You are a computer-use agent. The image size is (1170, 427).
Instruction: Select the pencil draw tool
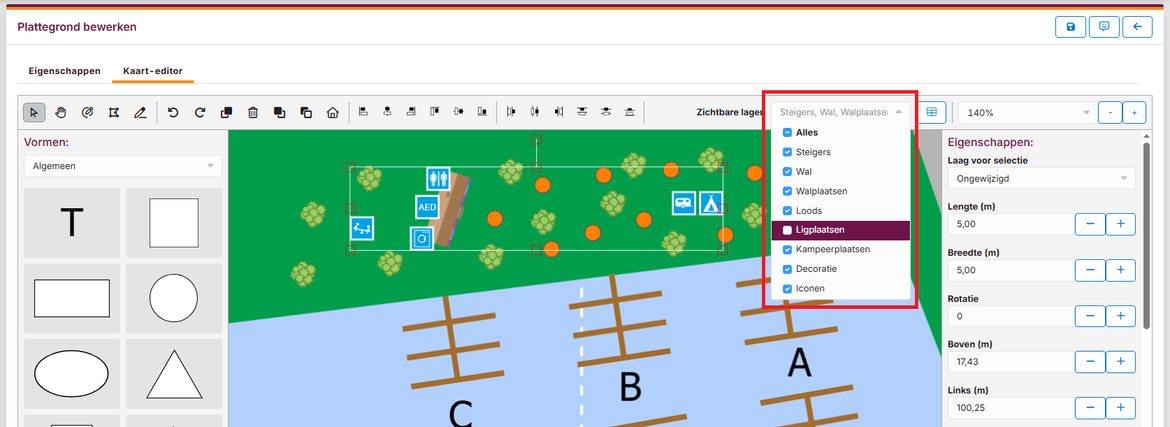(x=140, y=112)
